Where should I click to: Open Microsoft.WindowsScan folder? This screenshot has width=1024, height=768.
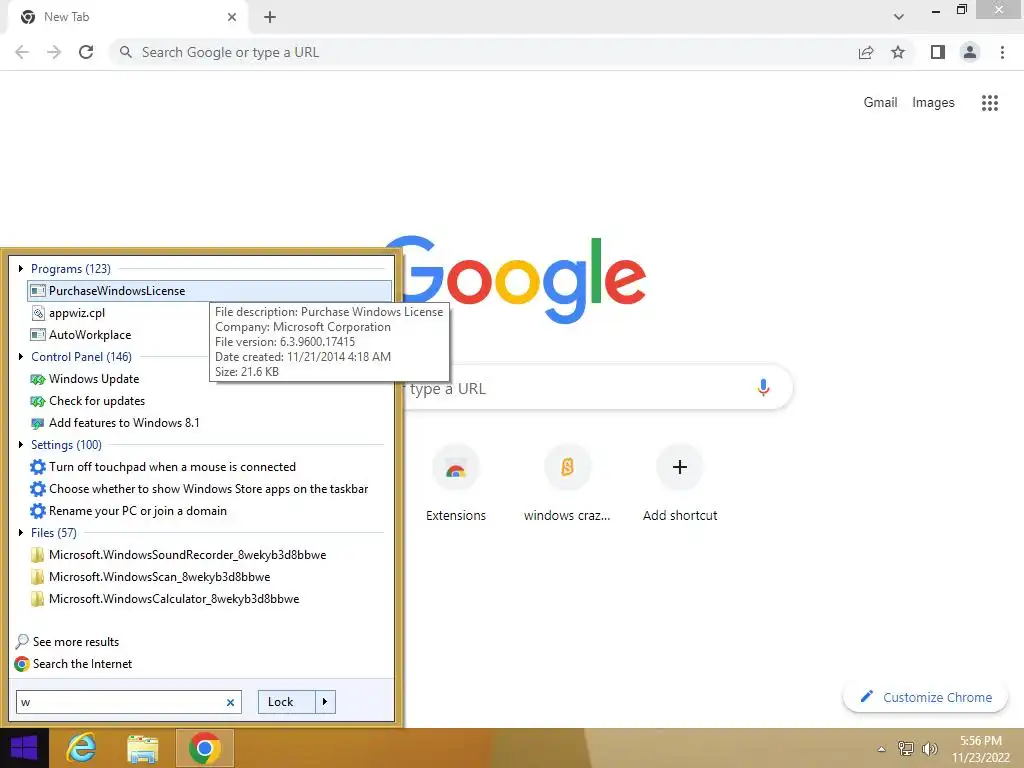coord(150,577)
